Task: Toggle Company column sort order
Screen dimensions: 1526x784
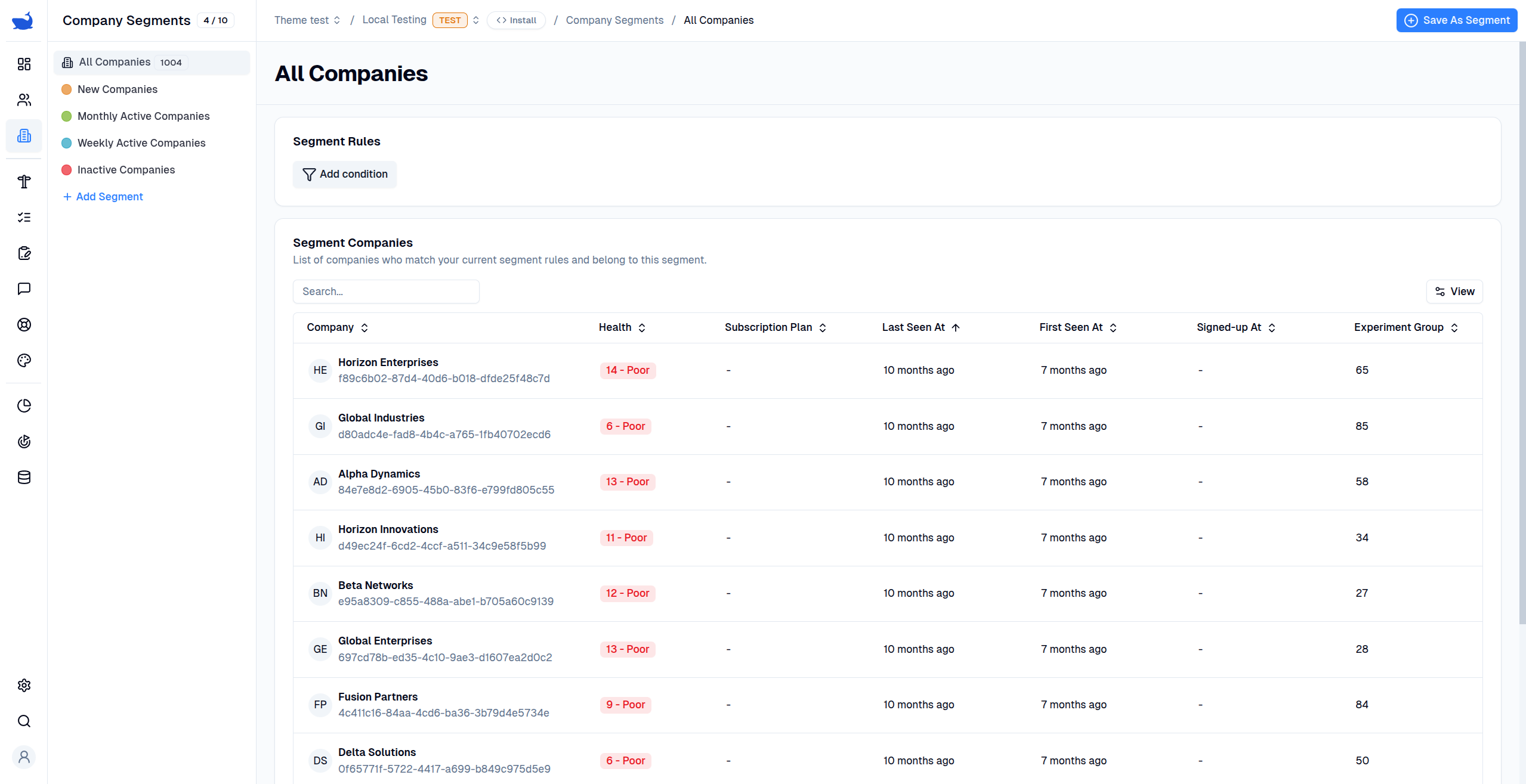Action: coord(364,327)
